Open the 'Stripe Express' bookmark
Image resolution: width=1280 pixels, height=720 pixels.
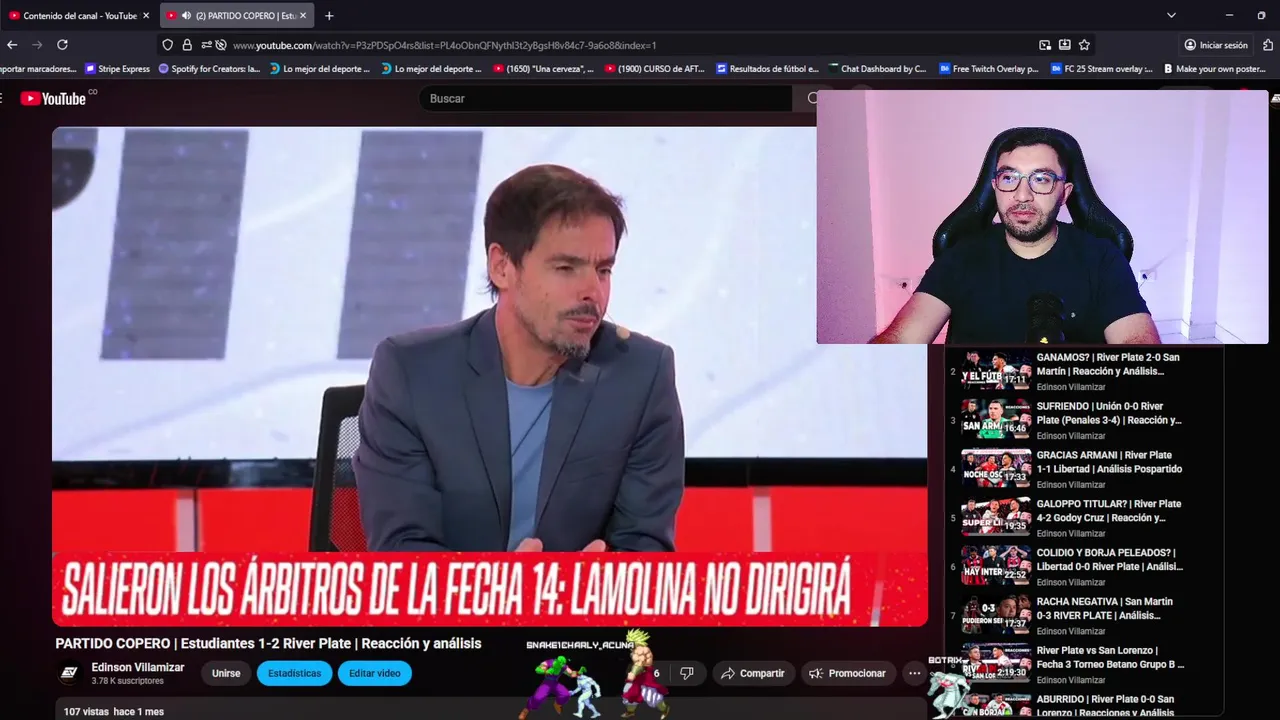(x=117, y=69)
